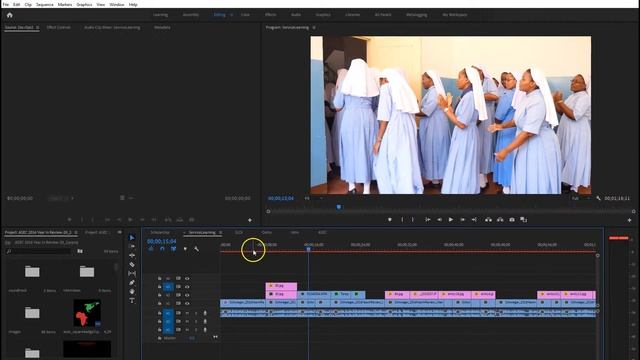Toggle Snap in timeline

(x=162, y=249)
